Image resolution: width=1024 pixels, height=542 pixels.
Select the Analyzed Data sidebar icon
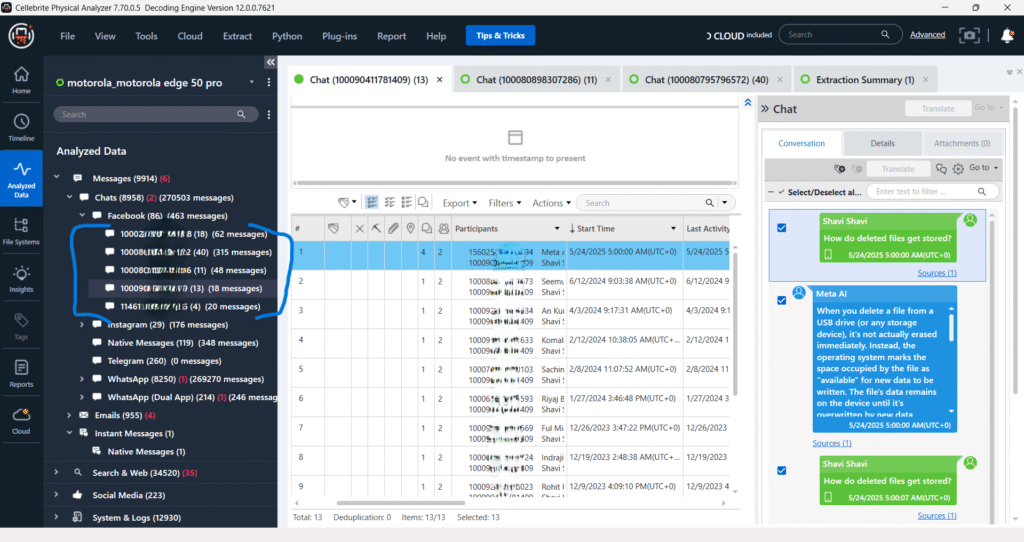coord(21,179)
